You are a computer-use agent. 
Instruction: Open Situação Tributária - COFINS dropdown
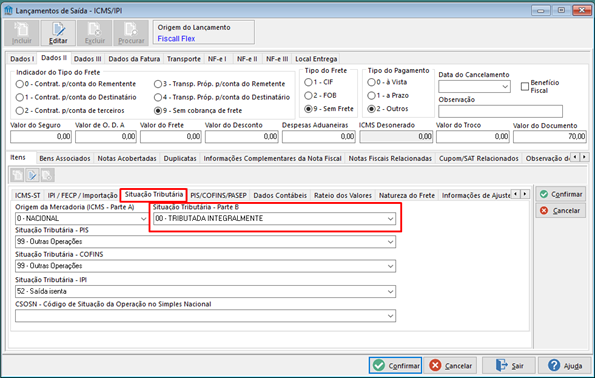[x=390, y=266]
